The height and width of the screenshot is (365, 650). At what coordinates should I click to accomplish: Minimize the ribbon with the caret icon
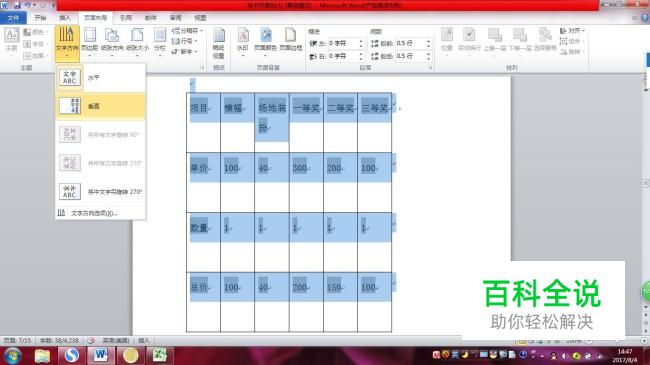(635, 18)
